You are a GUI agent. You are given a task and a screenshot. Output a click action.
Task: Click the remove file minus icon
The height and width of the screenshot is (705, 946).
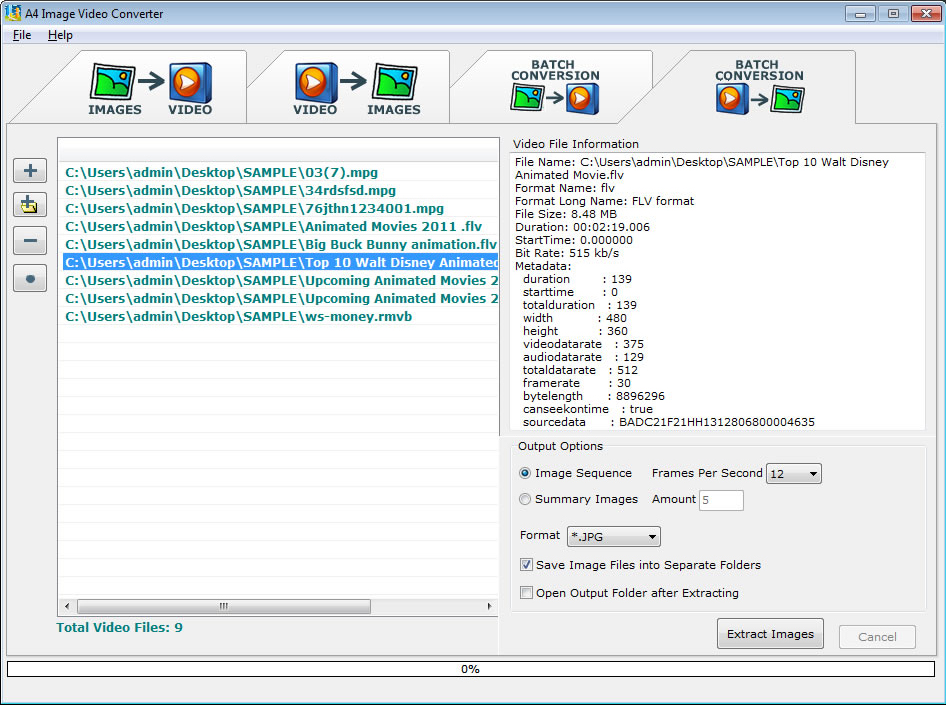coord(30,241)
